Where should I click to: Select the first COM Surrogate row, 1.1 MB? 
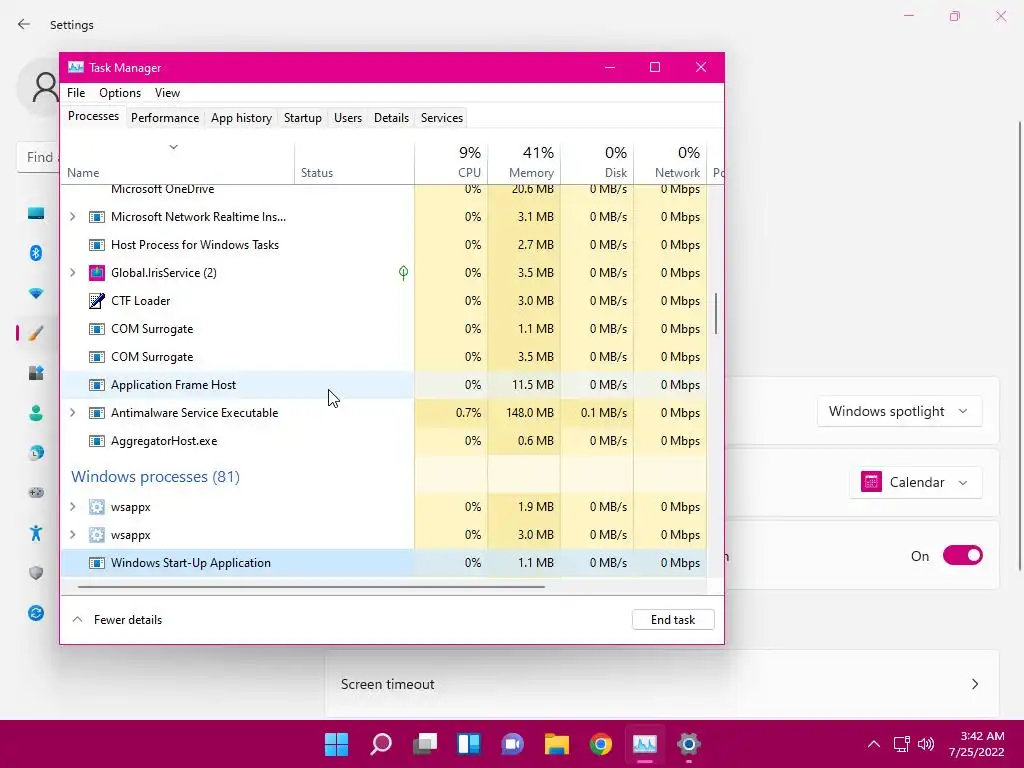[x=384, y=329]
